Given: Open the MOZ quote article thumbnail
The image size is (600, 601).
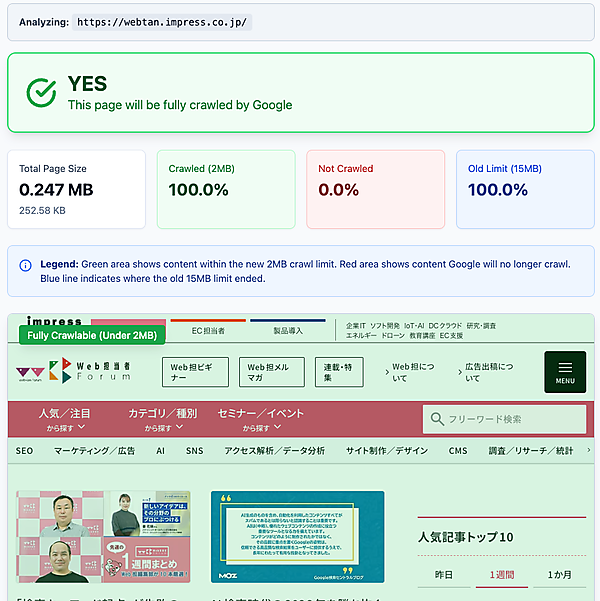Looking at the screenshot, I should [x=298, y=537].
